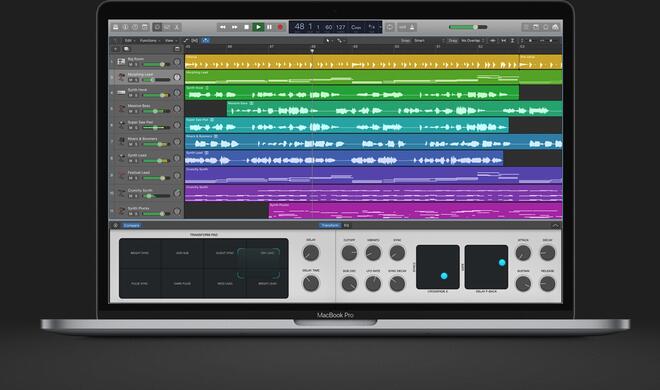660x390 pixels.
Task: Open the View dropdown menu
Action: pos(170,40)
